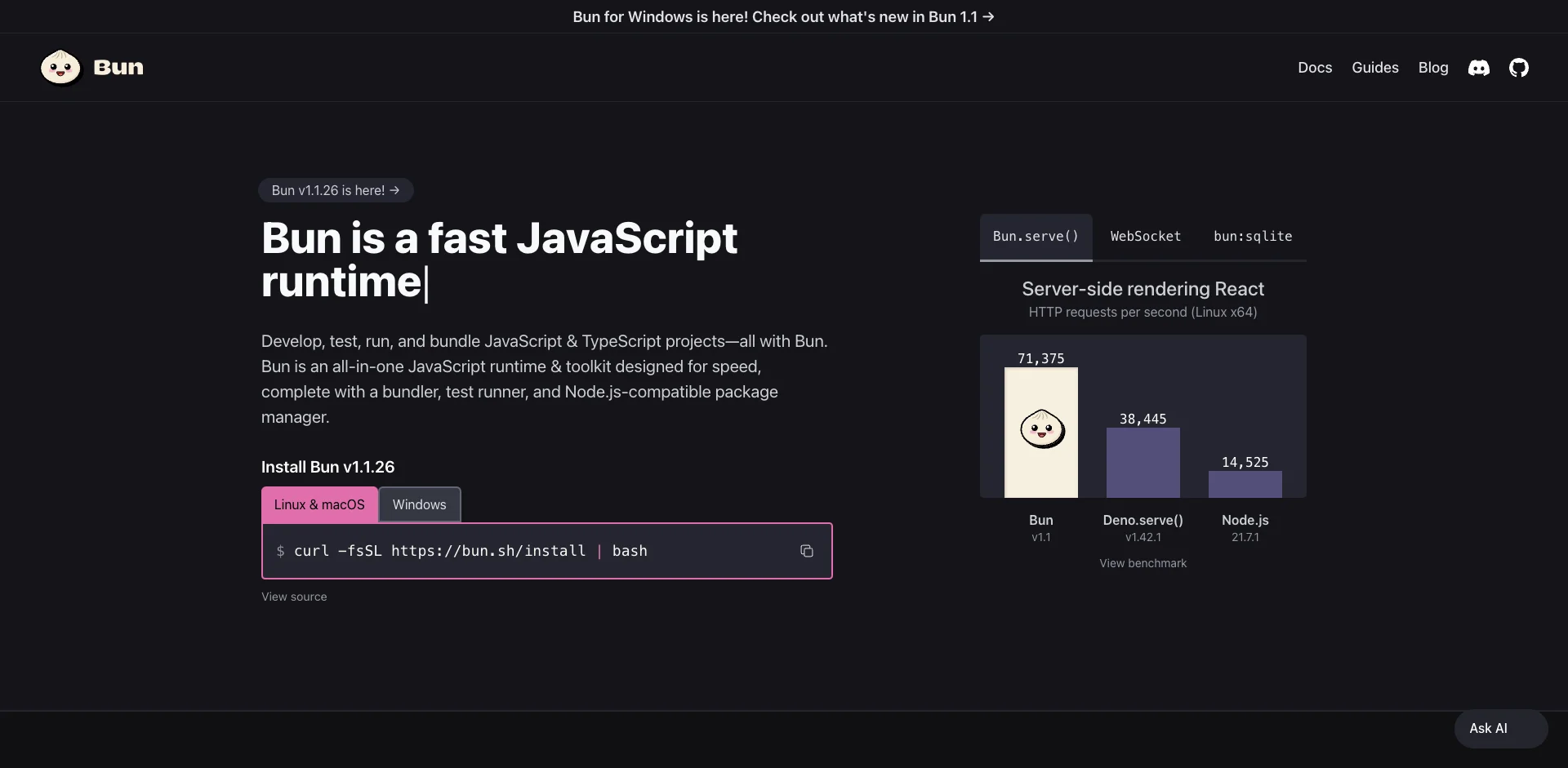The image size is (1568, 768).
Task: Click the 21.7.1 version label
Action: [x=1245, y=537]
